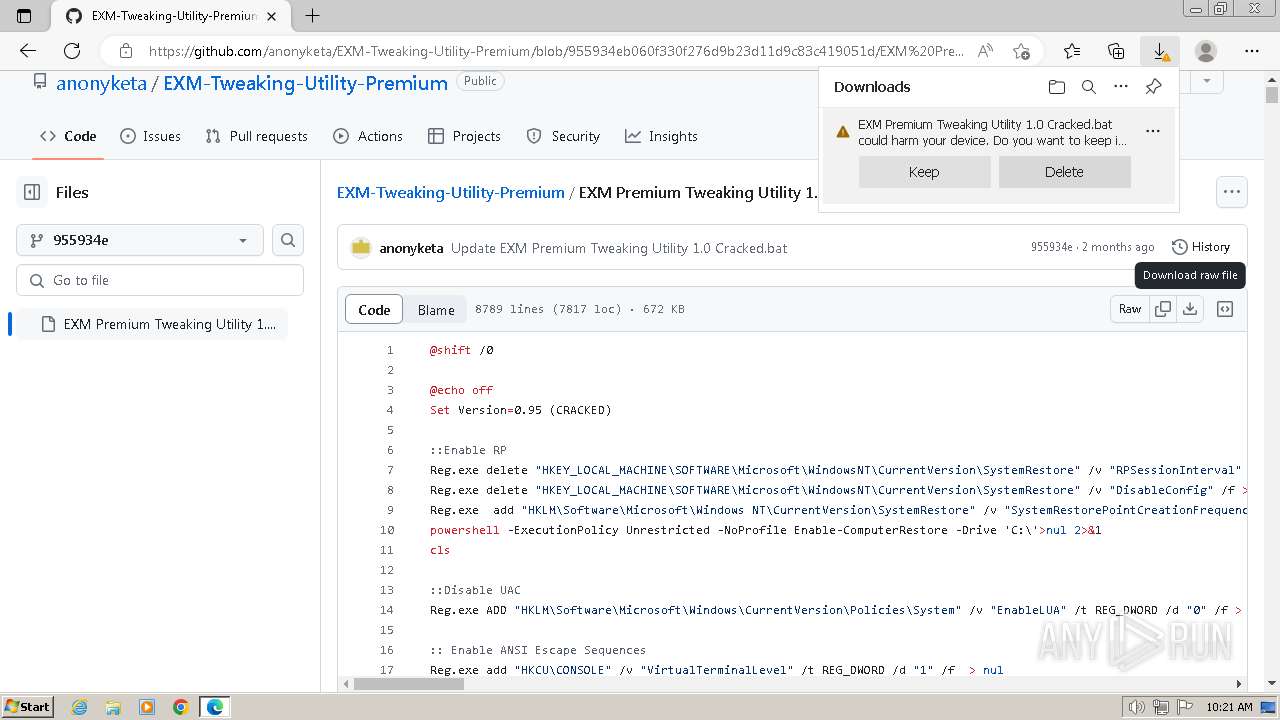Screen dimensions: 1280x720
Task: Open anonyketa commit author link
Action: coord(411,248)
